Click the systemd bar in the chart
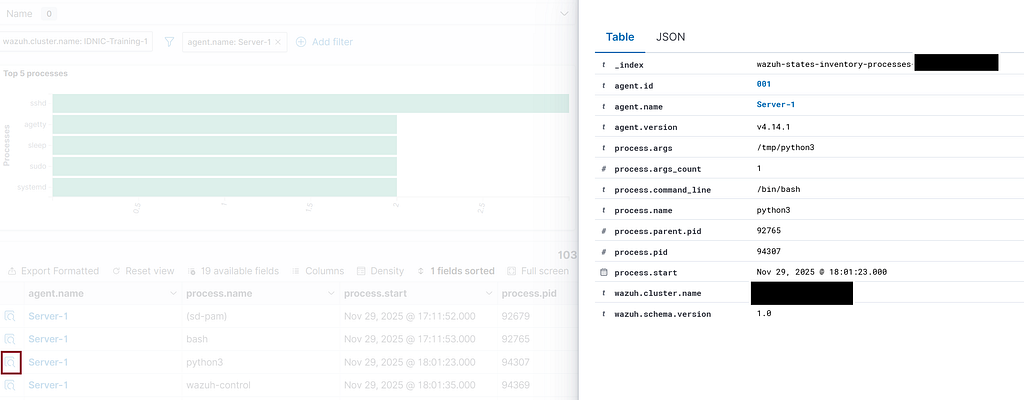The image size is (1024, 400). click(x=225, y=187)
